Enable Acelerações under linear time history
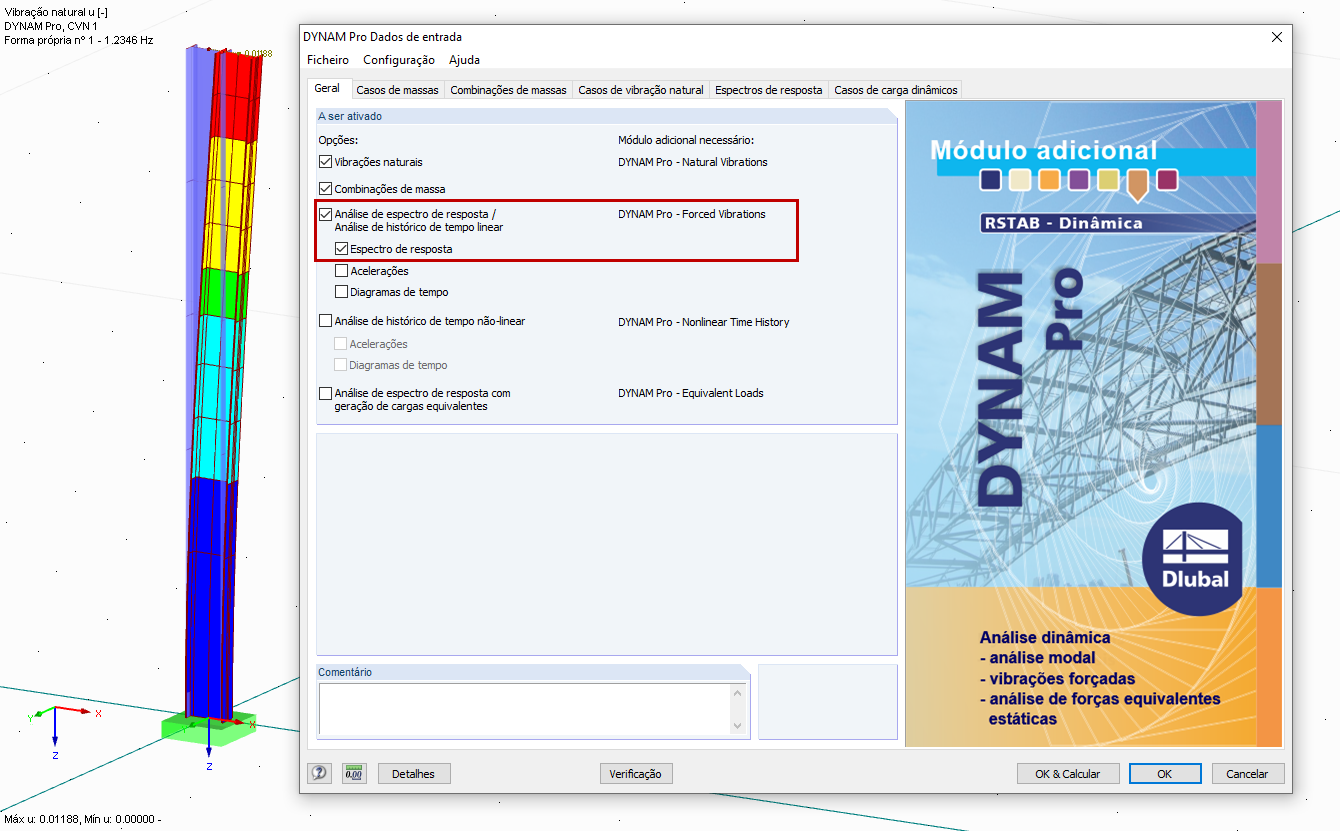This screenshot has height=831, width=1340. (341, 271)
